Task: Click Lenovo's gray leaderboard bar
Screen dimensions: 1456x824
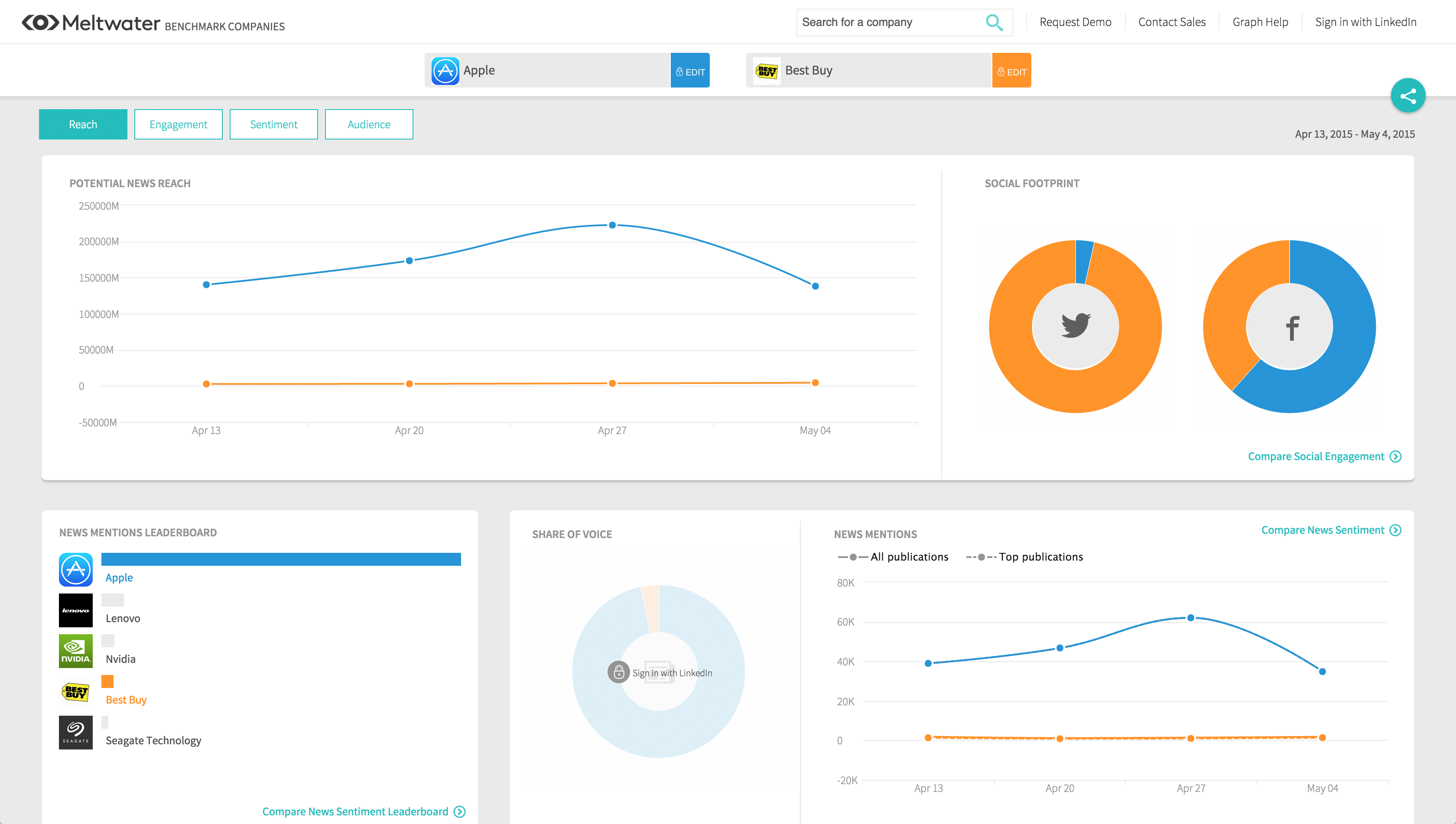Action: (112, 600)
